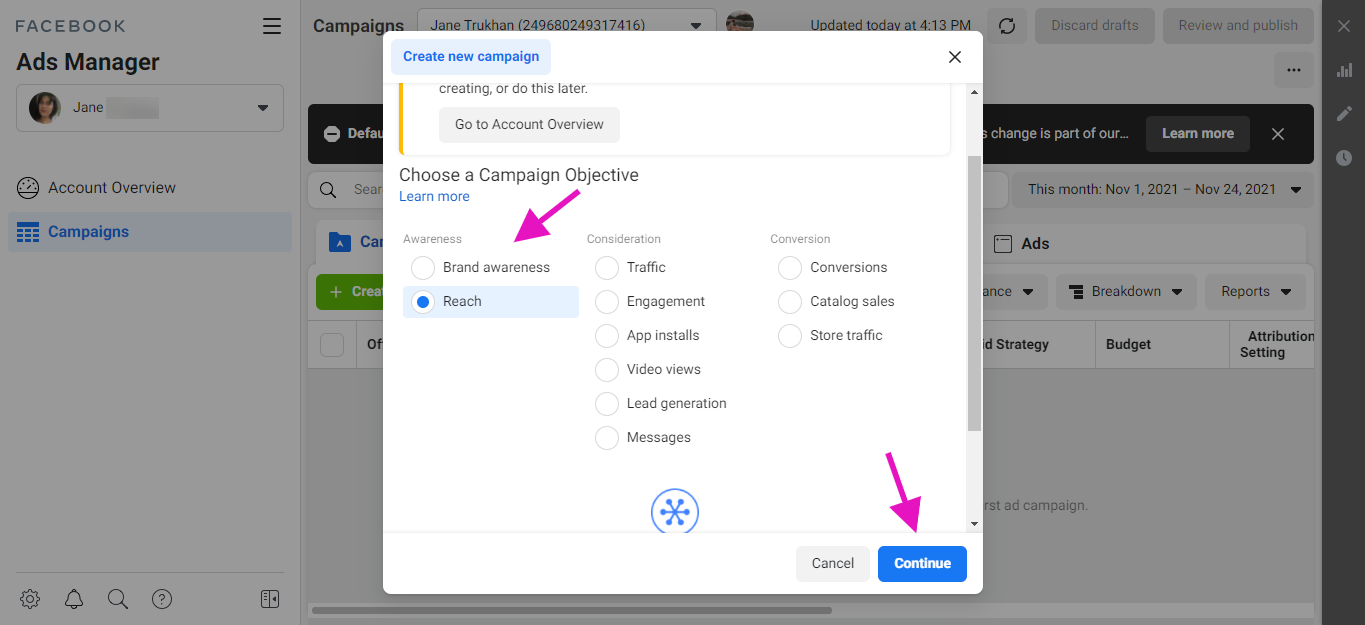Click the clock history icon

(1344, 158)
